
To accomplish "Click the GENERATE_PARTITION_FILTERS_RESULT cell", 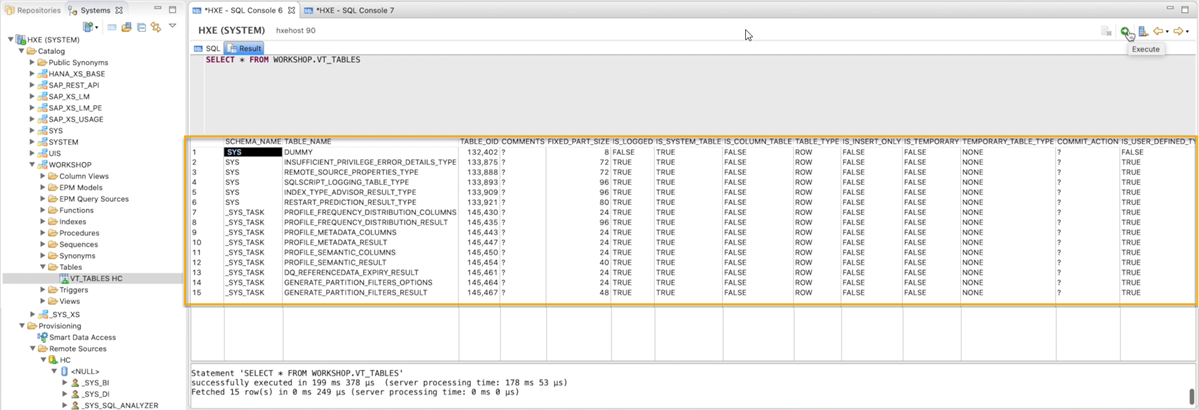I will coord(370,292).
